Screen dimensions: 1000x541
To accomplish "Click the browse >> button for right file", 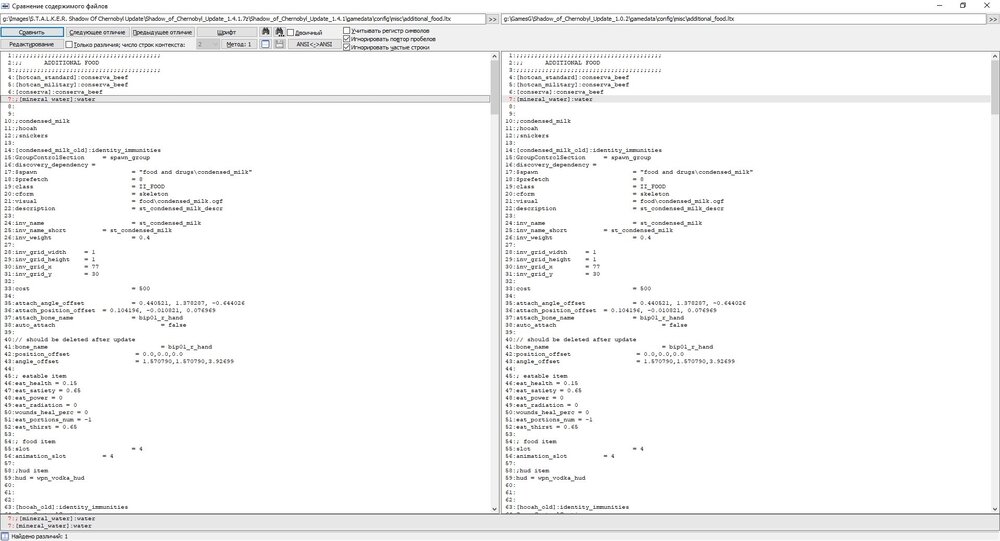I will click(990, 19).
